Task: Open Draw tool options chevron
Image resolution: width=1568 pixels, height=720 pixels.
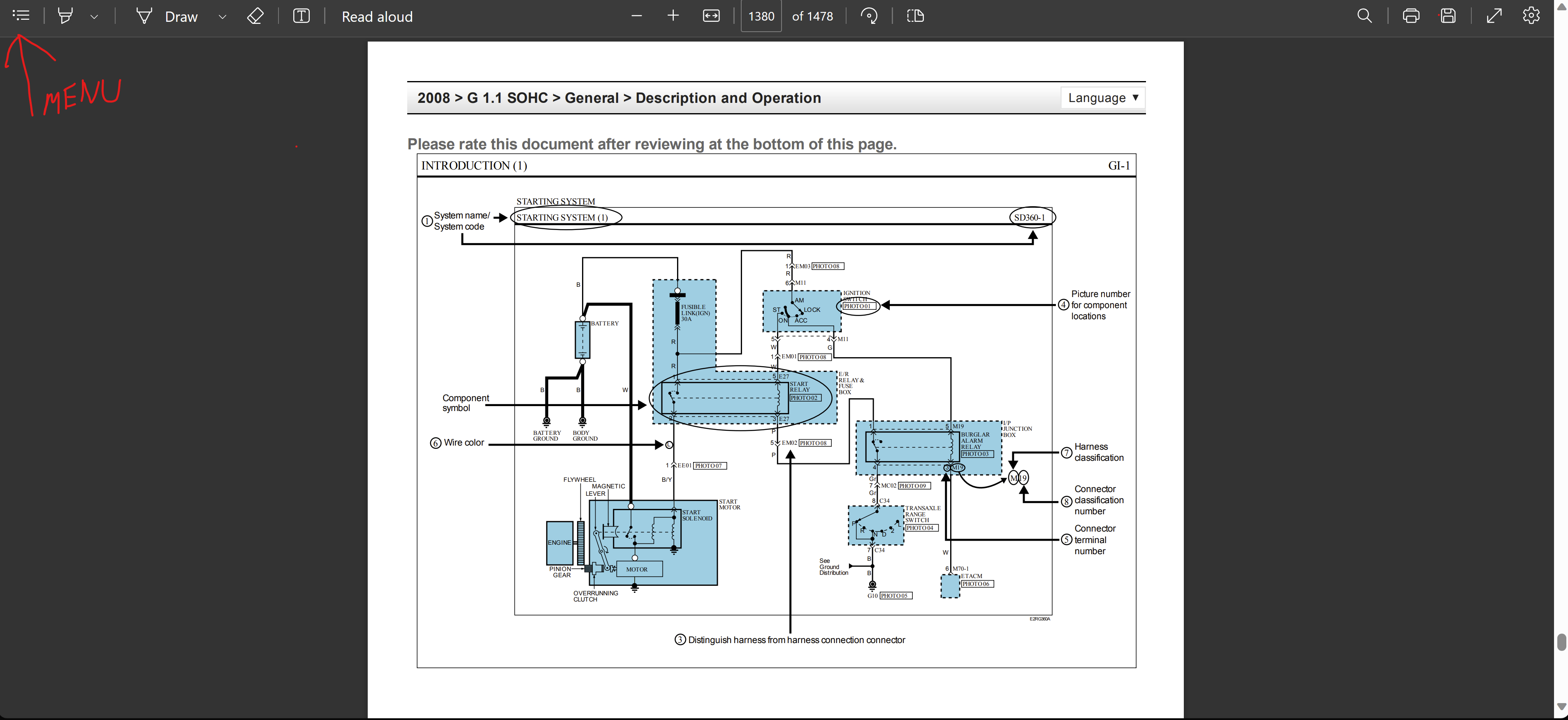Action: (x=222, y=17)
